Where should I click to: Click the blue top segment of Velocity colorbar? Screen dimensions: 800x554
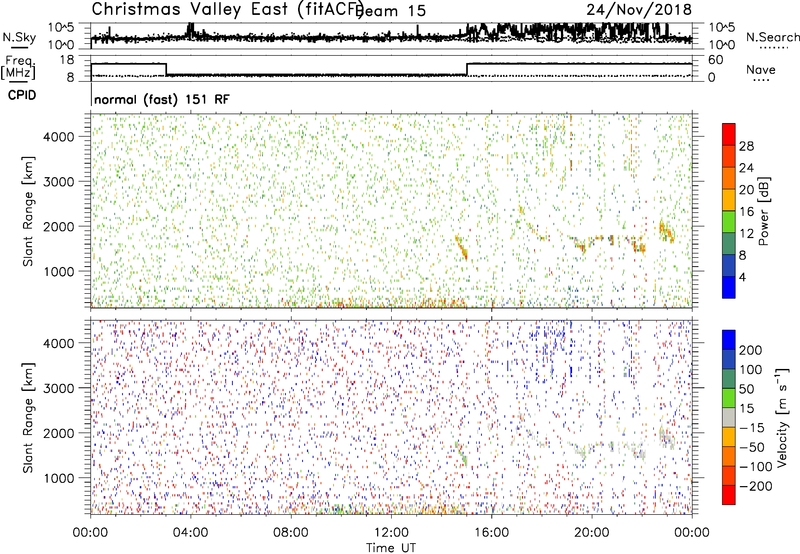coord(729,340)
